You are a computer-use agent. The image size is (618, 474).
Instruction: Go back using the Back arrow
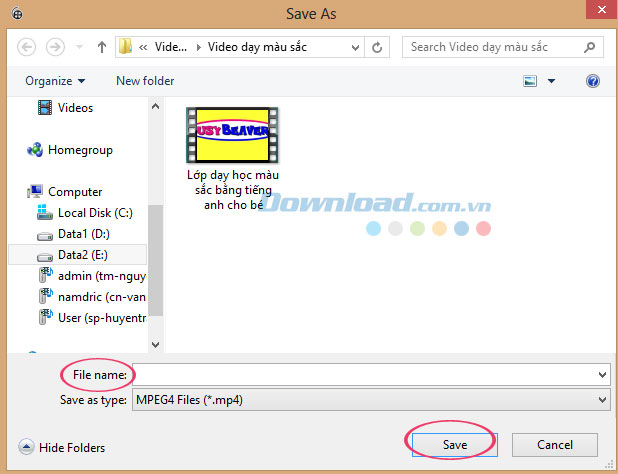[26, 47]
